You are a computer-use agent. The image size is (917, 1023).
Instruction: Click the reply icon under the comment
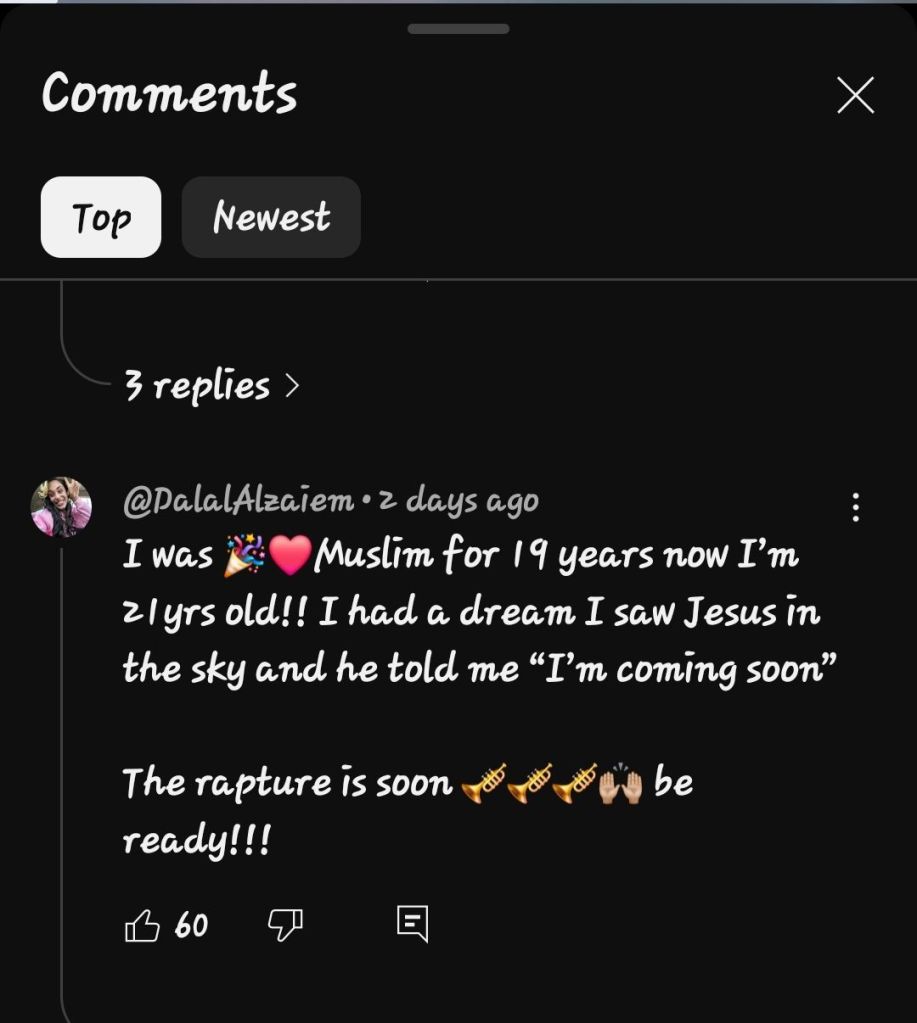(412, 924)
